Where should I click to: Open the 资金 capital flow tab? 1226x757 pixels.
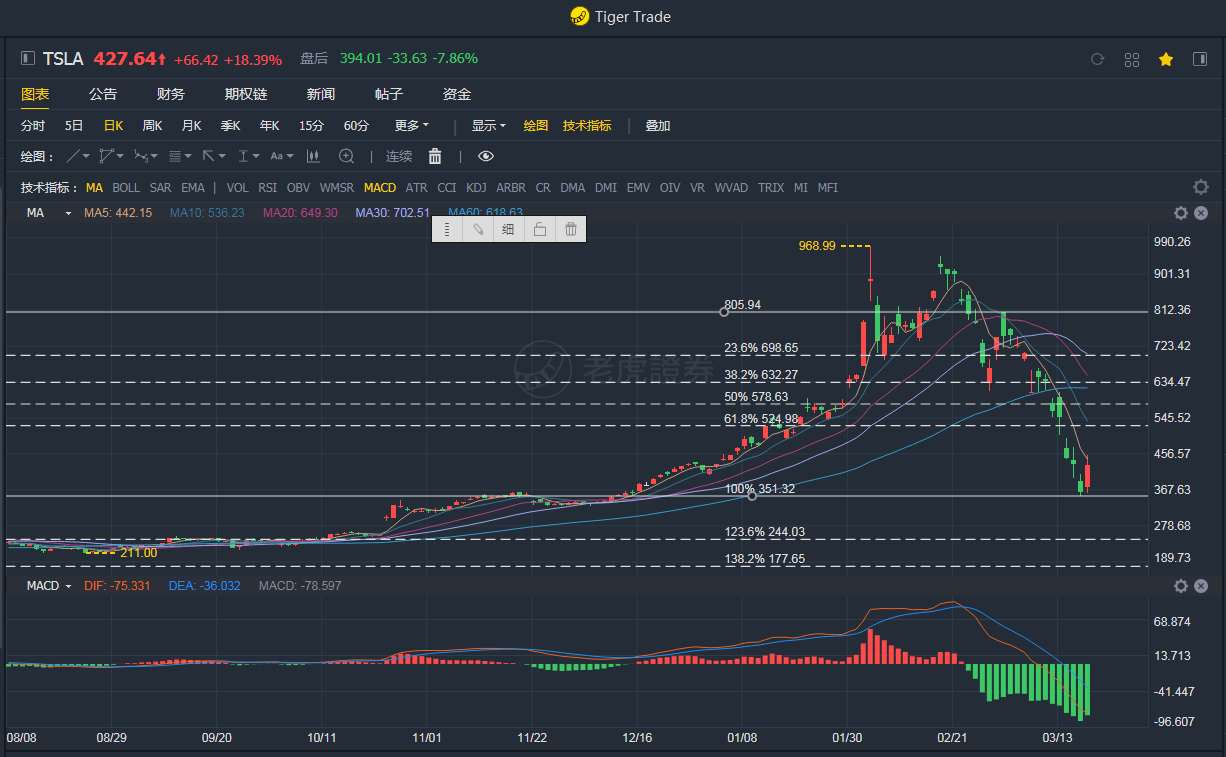click(457, 94)
